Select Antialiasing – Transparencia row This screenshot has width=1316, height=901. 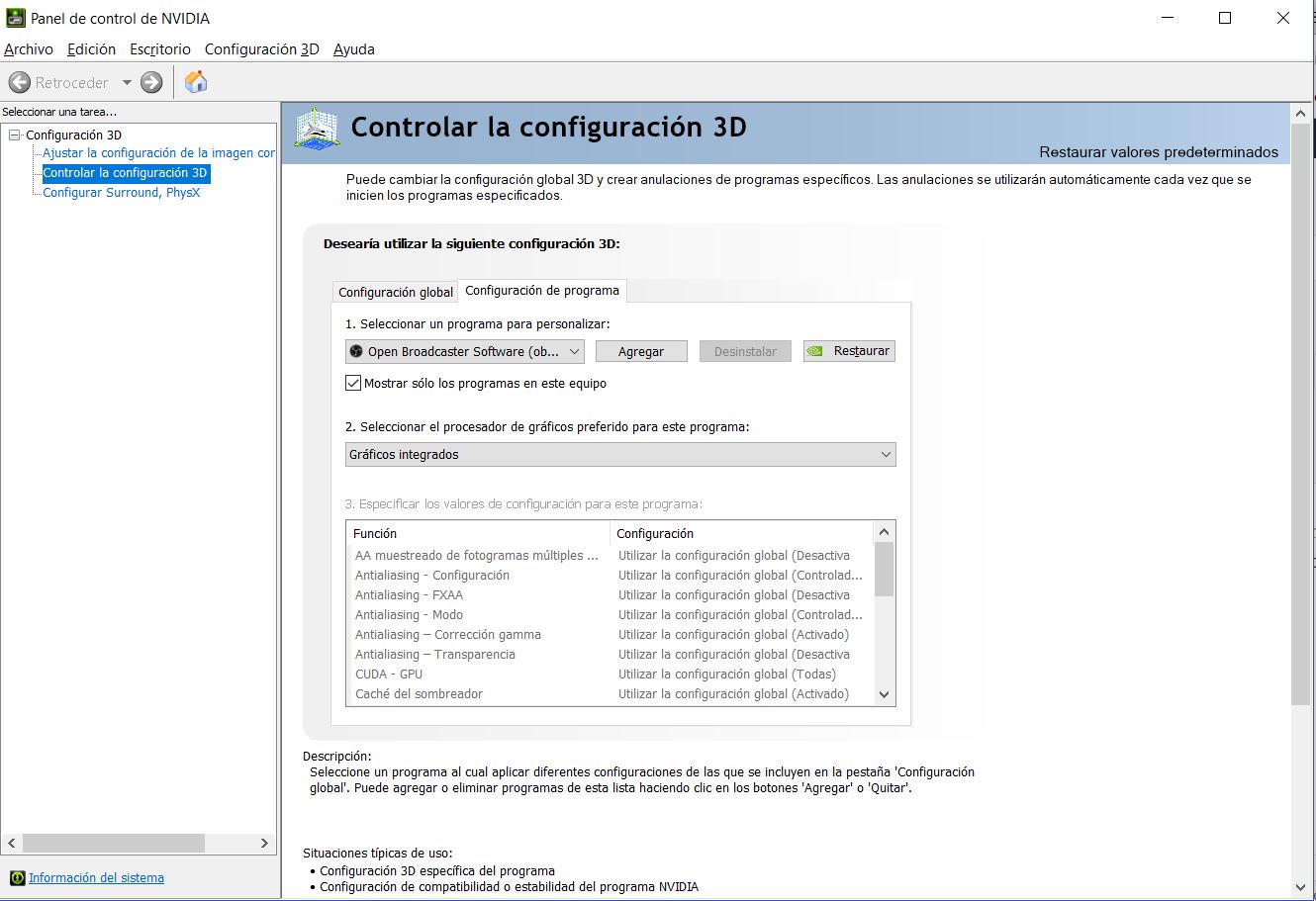(x=611, y=655)
